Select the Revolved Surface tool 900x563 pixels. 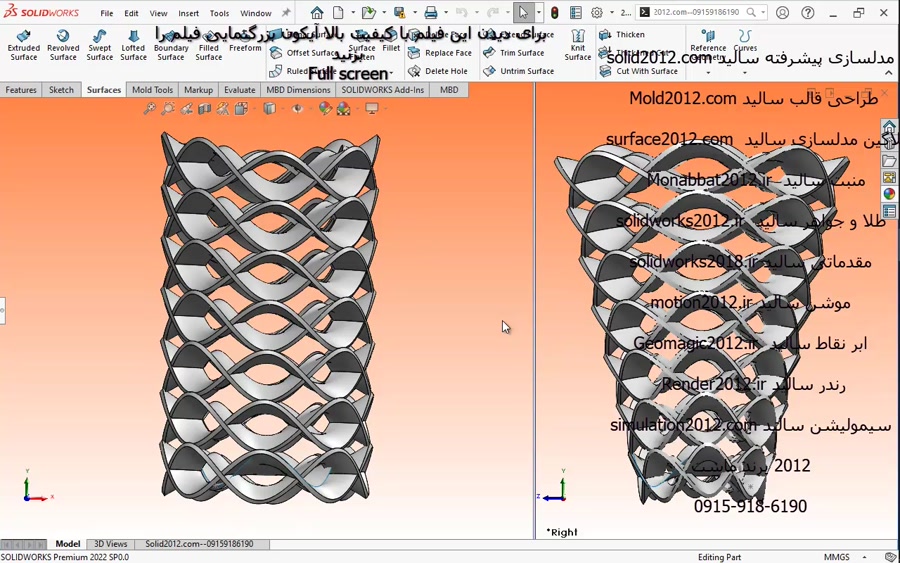click(x=63, y=45)
